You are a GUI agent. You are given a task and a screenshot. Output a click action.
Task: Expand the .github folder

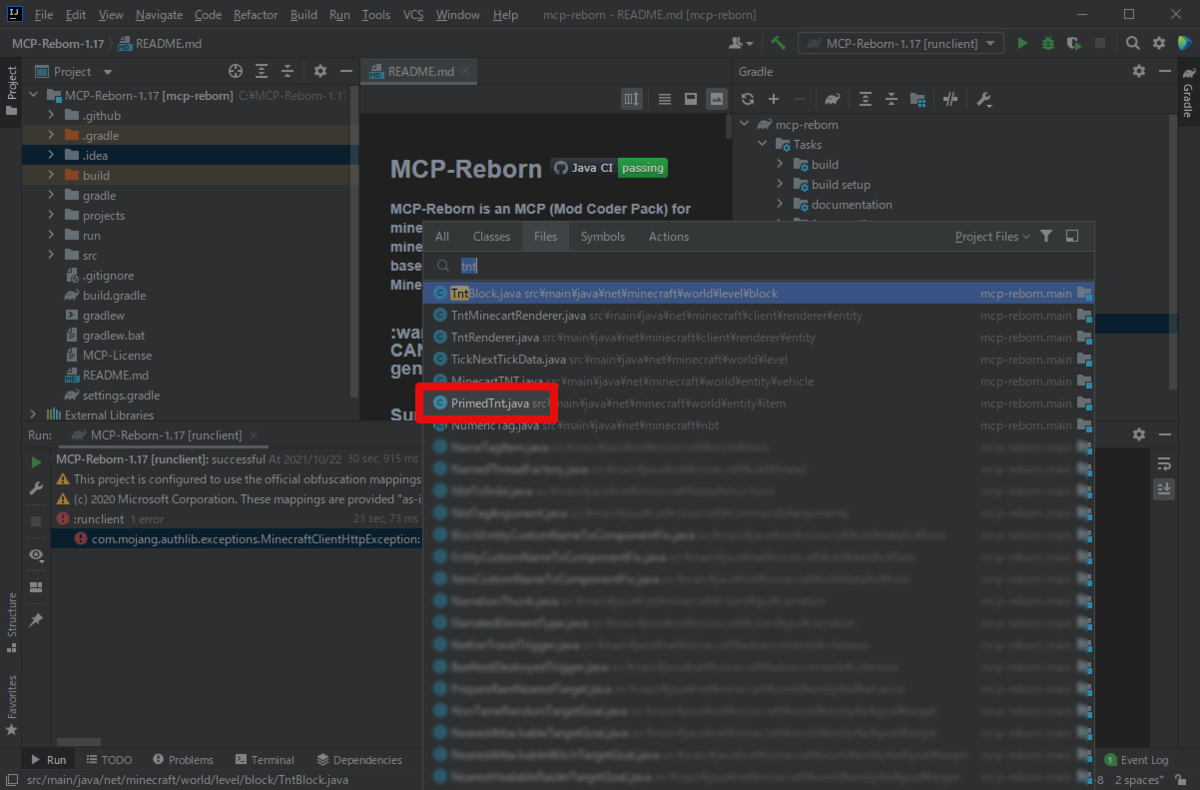pyautogui.click(x=51, y=115)
